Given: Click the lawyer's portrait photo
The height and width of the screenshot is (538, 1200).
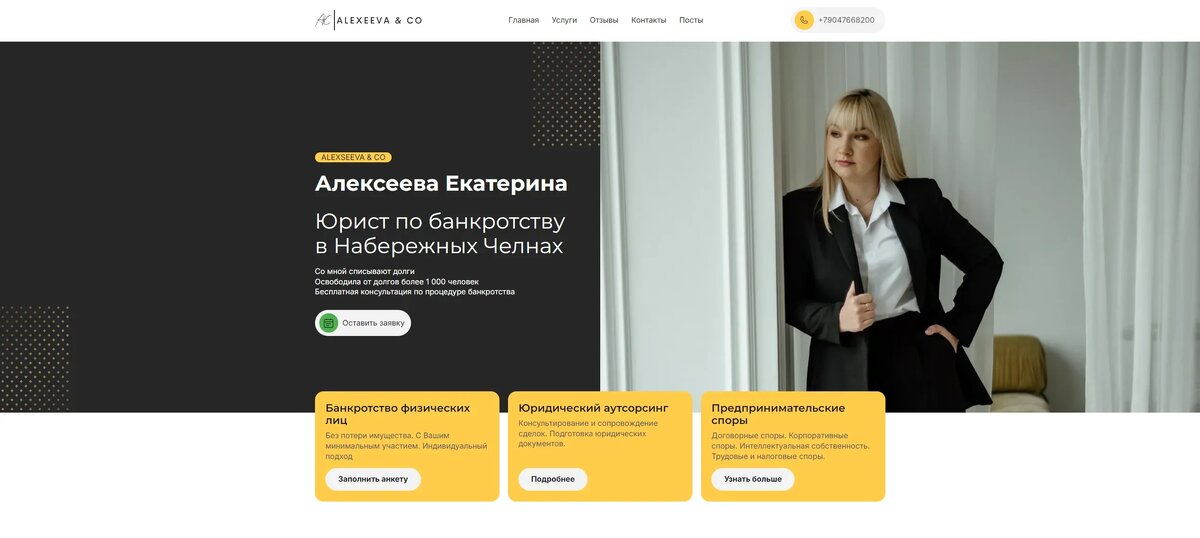Looking at the screenshot, I should [x=900, y=227].
